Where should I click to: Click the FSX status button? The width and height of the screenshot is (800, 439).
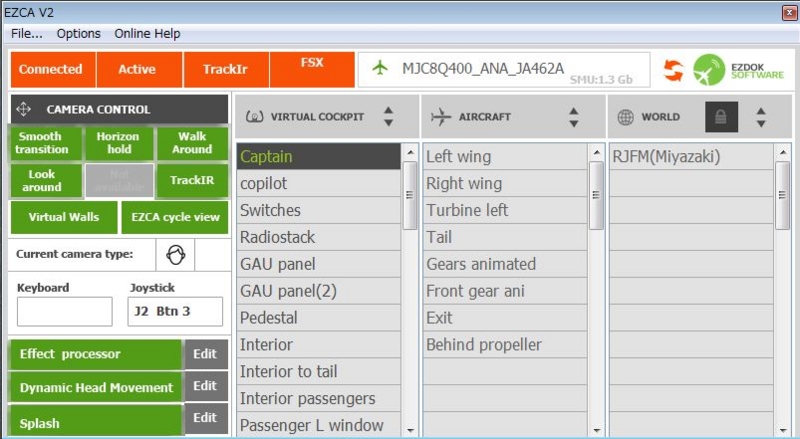tap(312, 69)
